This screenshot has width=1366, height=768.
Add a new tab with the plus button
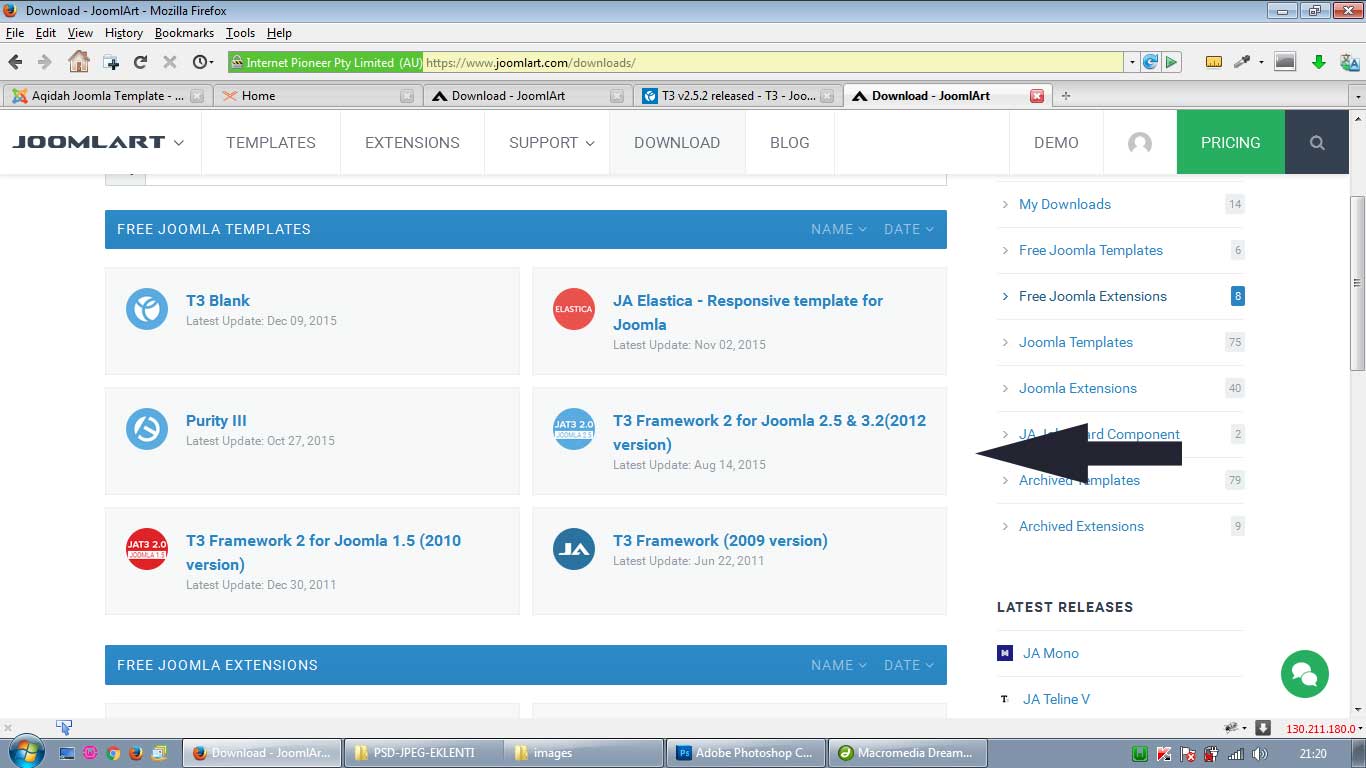pyautogui.click(x=1065, y=96)
